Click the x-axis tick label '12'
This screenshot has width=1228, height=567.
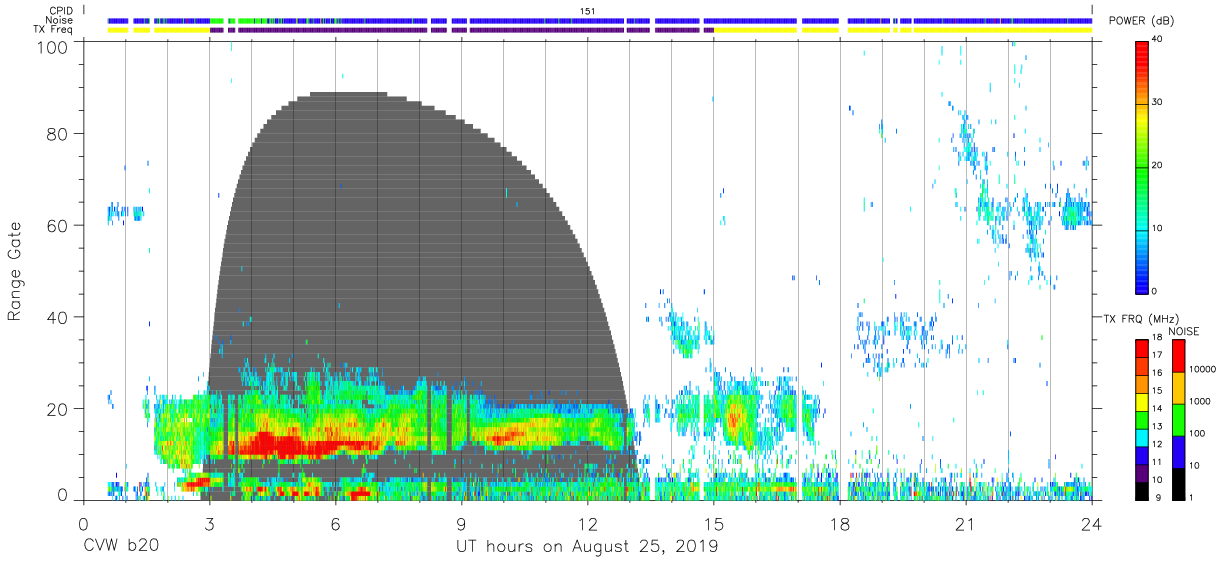point(587,523)
